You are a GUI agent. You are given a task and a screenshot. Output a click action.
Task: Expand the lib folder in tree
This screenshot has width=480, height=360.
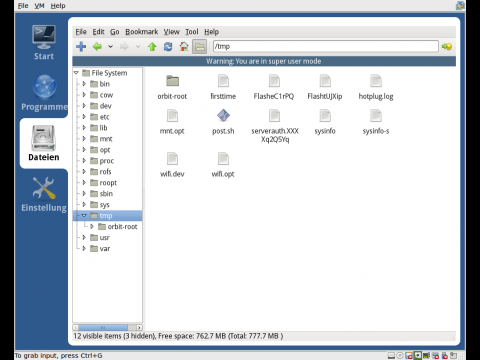[84, 128]
